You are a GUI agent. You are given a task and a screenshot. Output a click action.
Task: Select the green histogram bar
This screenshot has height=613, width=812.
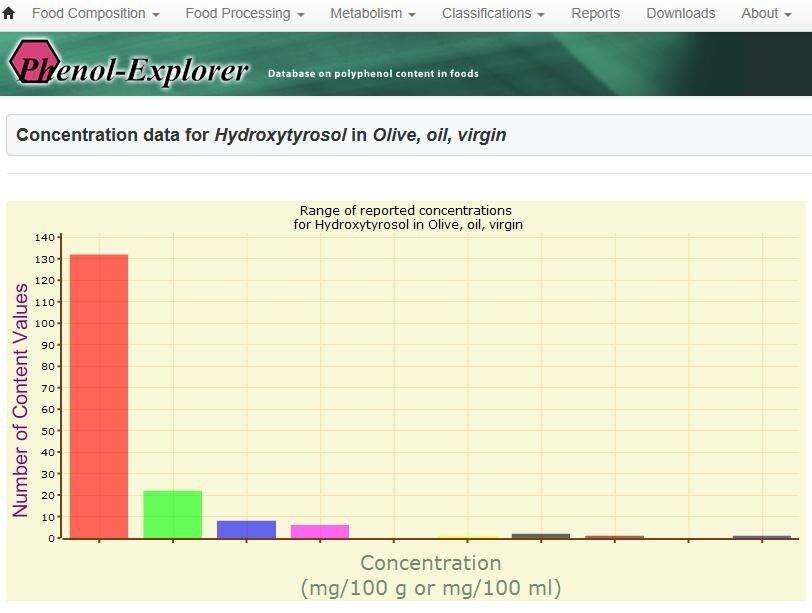172,514
